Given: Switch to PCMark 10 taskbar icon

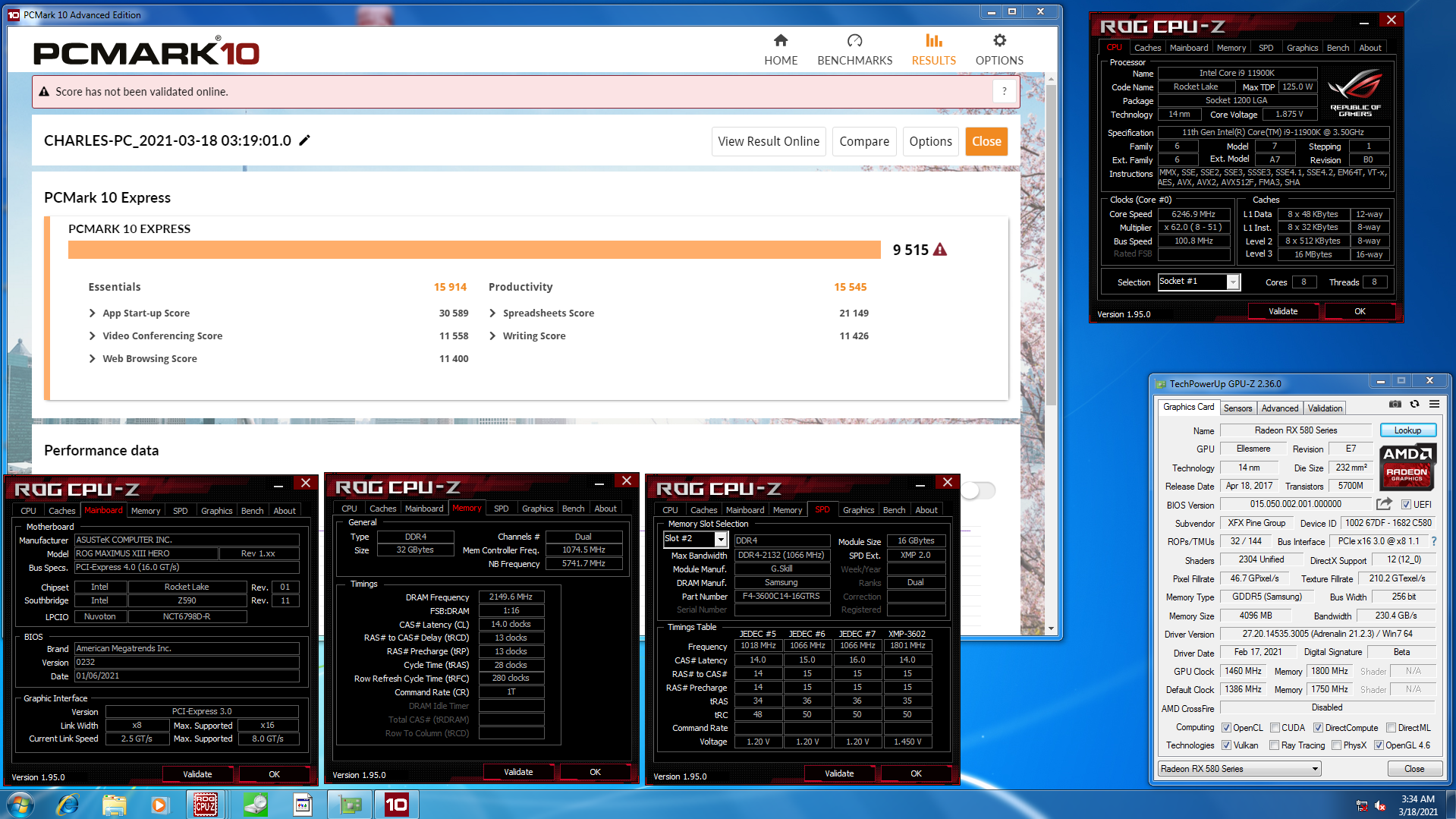Looking at the screenshot, I should point(396,805).
